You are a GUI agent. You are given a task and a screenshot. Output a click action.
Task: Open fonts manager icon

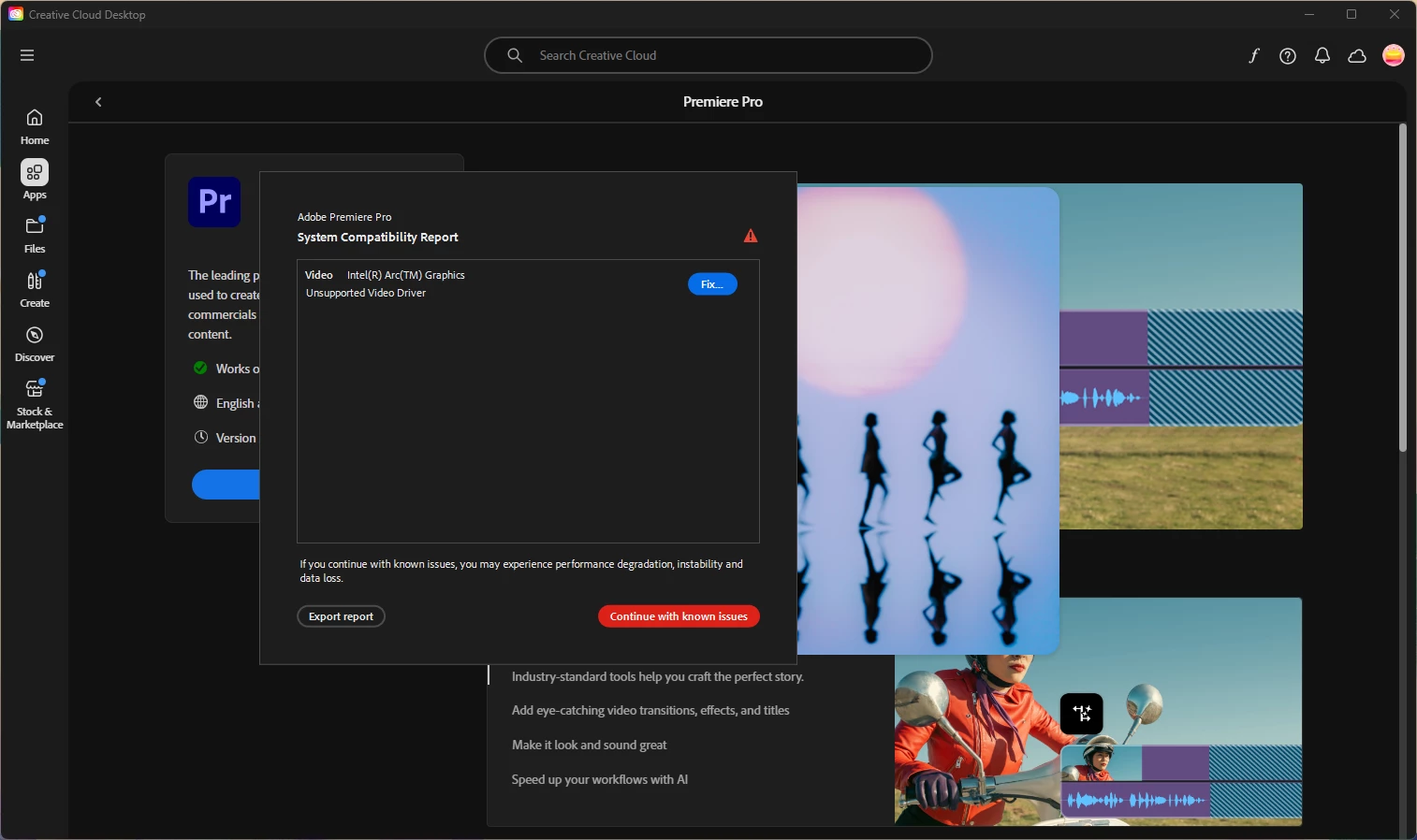coord(1253,55)
